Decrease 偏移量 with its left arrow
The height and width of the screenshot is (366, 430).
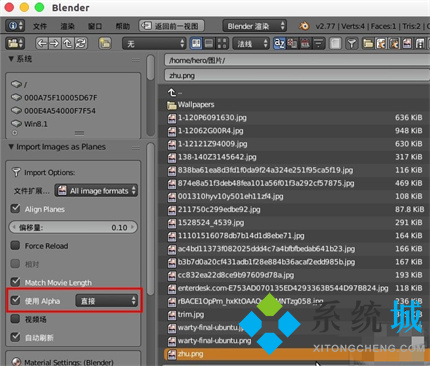point(14,227)
